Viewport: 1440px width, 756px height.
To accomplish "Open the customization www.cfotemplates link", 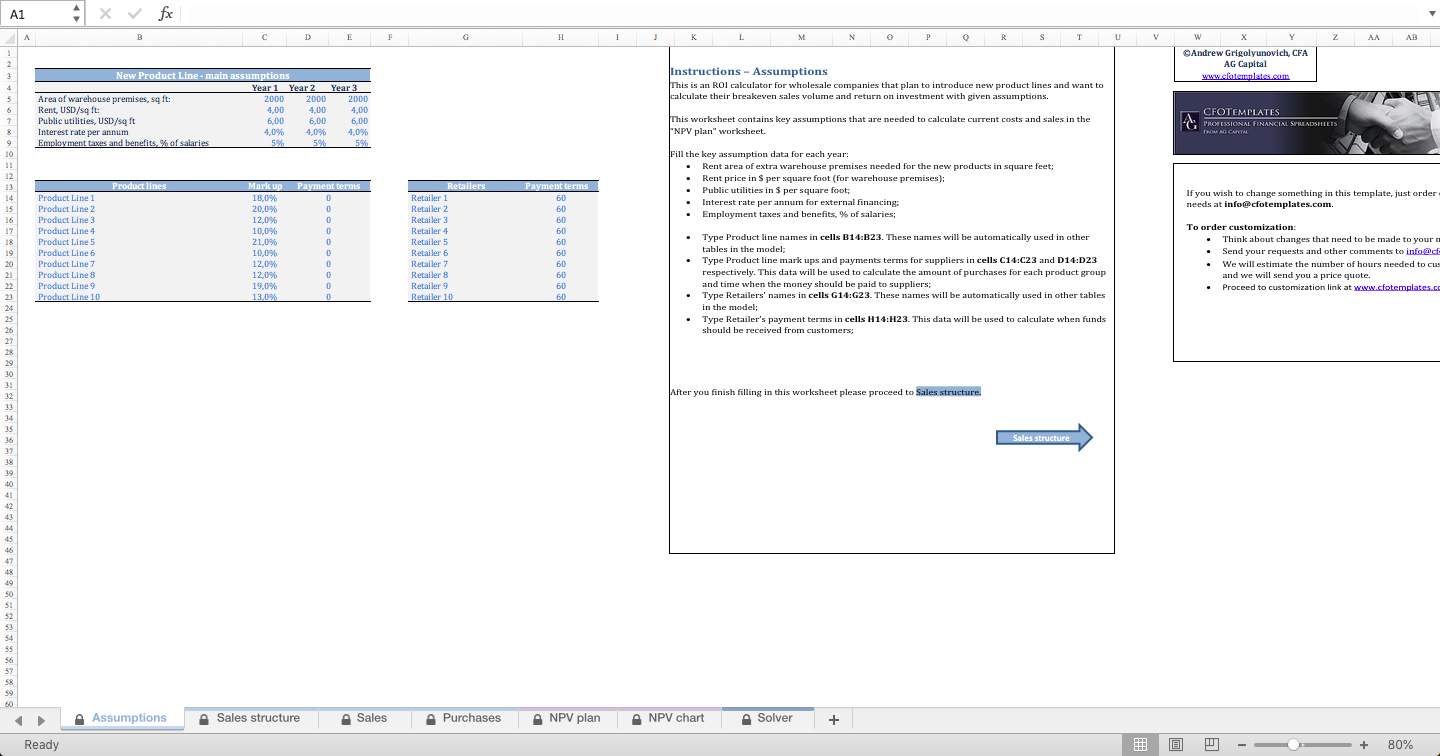I will 1396,287.
